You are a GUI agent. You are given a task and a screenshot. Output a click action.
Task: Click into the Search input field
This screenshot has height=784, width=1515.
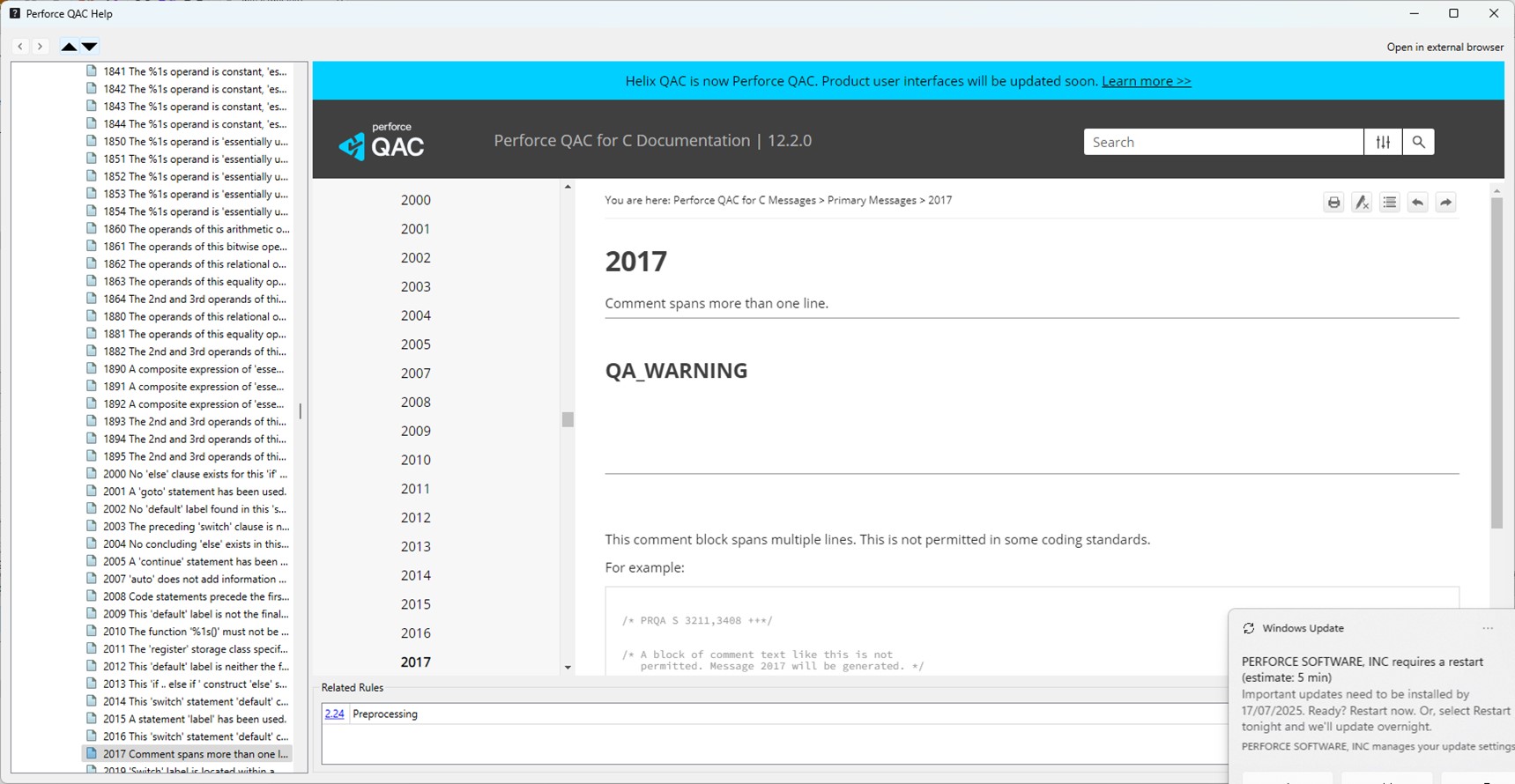tap(1222, 142)
